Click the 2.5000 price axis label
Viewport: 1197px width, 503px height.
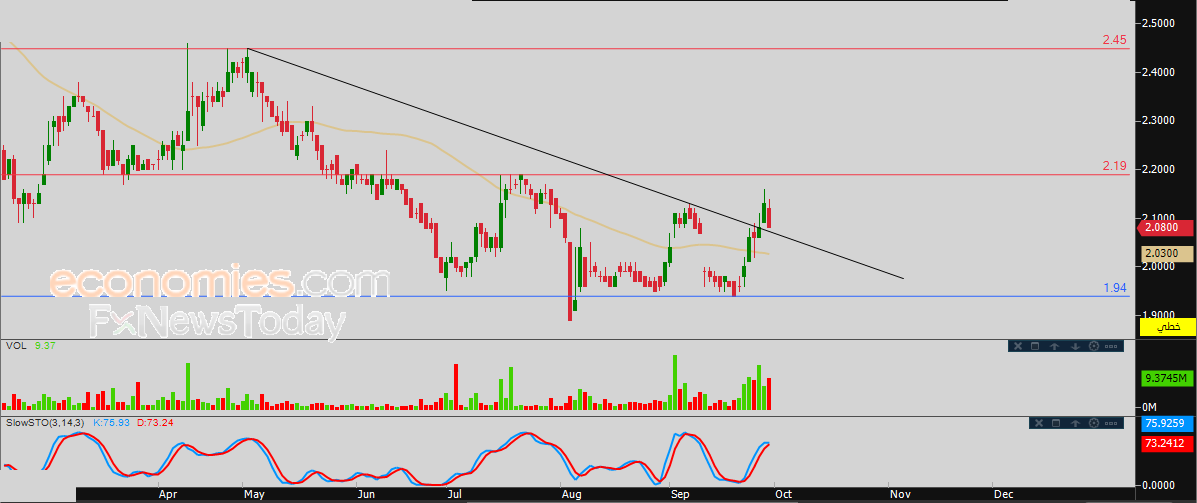pos(1160,24)
